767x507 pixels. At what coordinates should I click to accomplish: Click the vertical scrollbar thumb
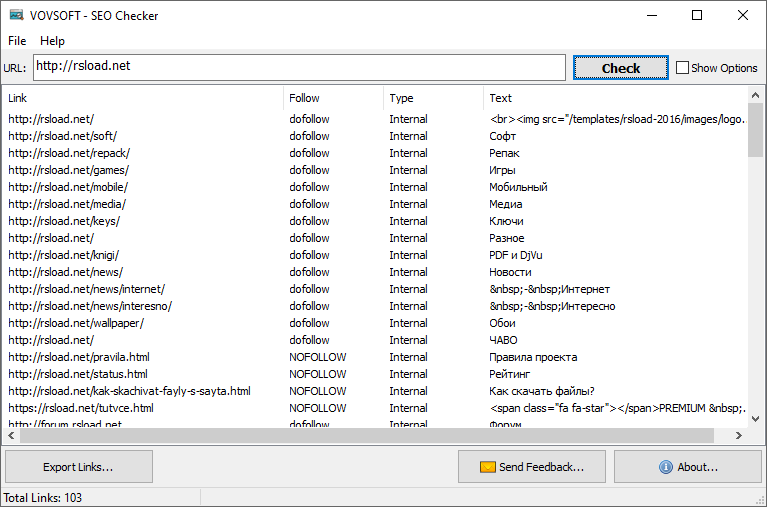[x=755, y=130]
